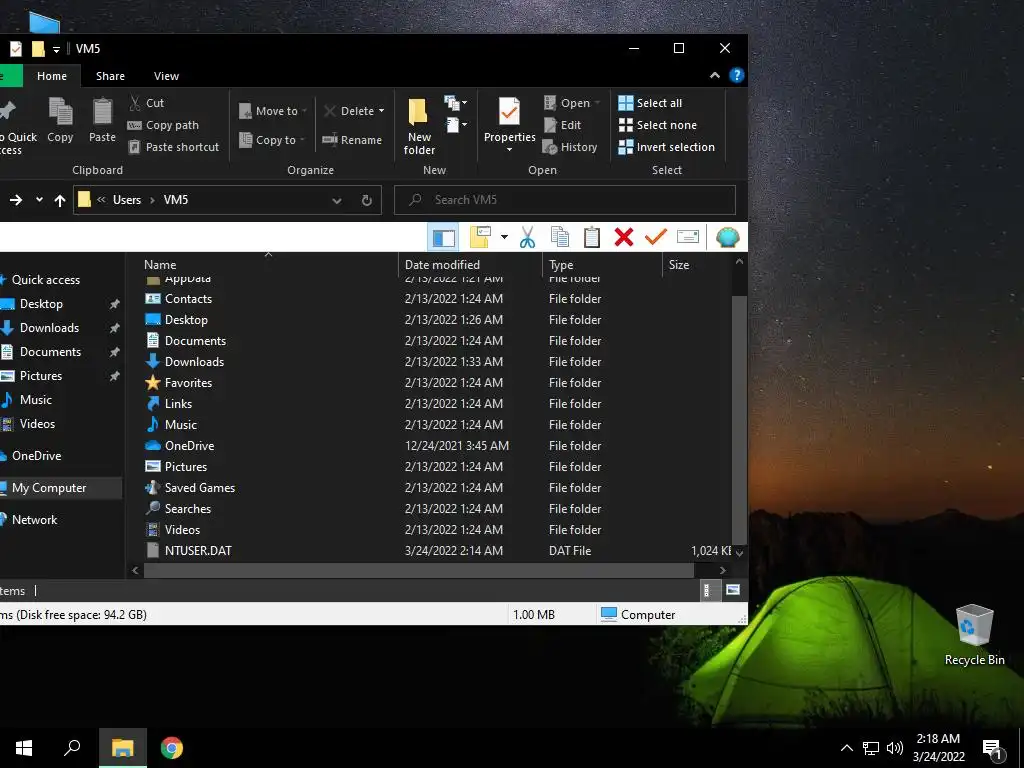
Task: Click Invert selection in ribbon
Action: tap(666, 147)
